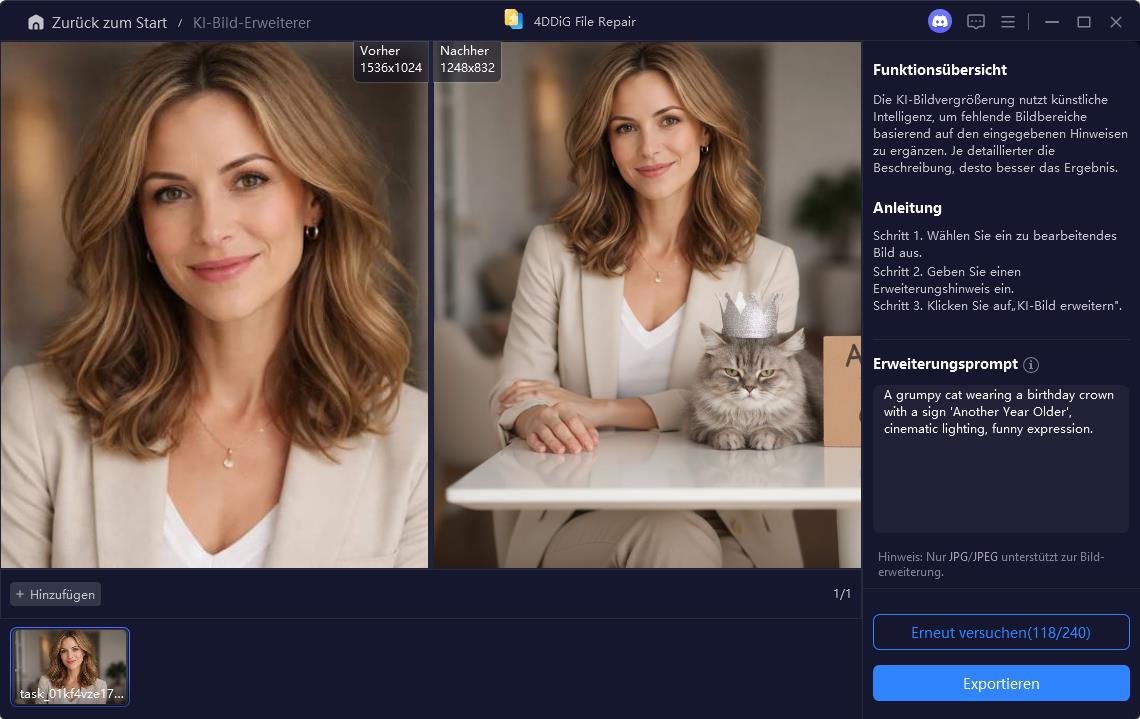Click the Anleitung heading
This screenshot has height=719, width=1140.
click(x=907, y=208)
